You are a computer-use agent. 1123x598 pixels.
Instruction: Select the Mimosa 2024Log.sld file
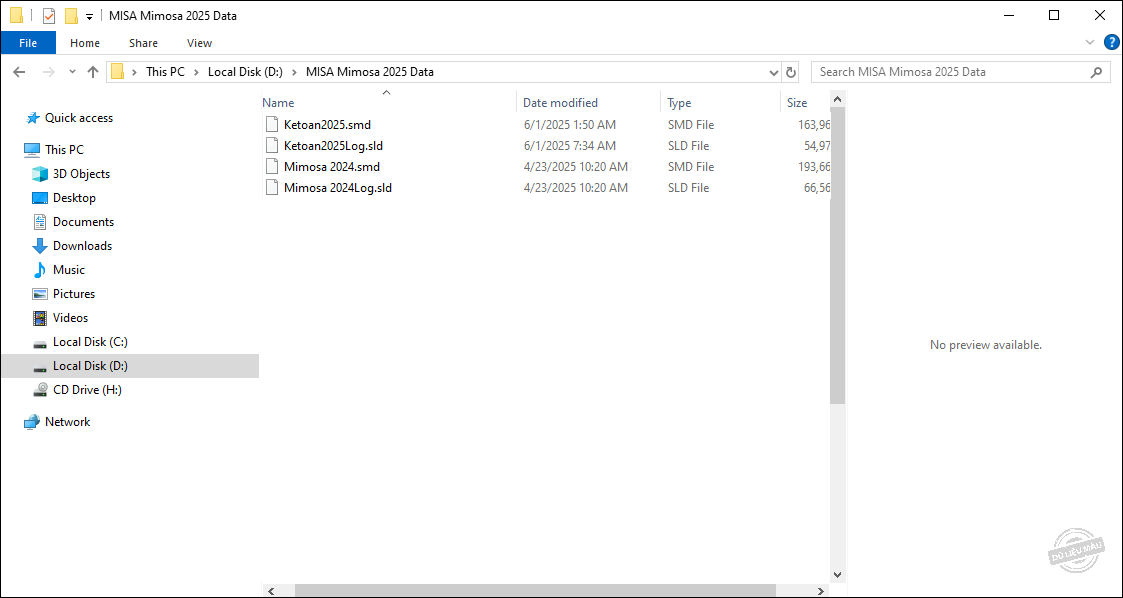[x=337, y=188]
